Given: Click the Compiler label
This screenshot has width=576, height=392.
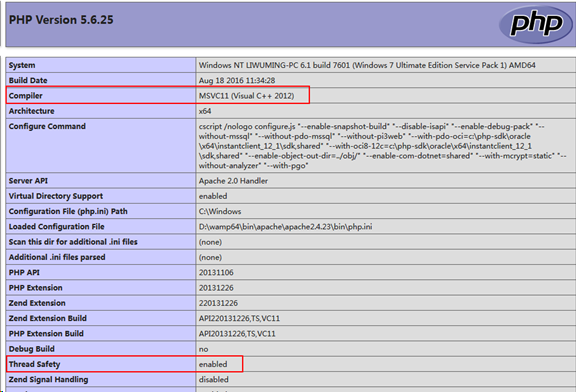Looking at the screenshot, I should click(x=26, y=96).
